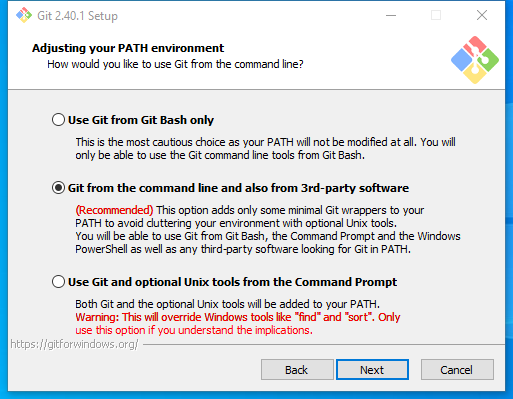Viewport: 513px width, 399px height.
Task: Select 'Use Git from Git Bash only' radio
Action: (58, 120)
